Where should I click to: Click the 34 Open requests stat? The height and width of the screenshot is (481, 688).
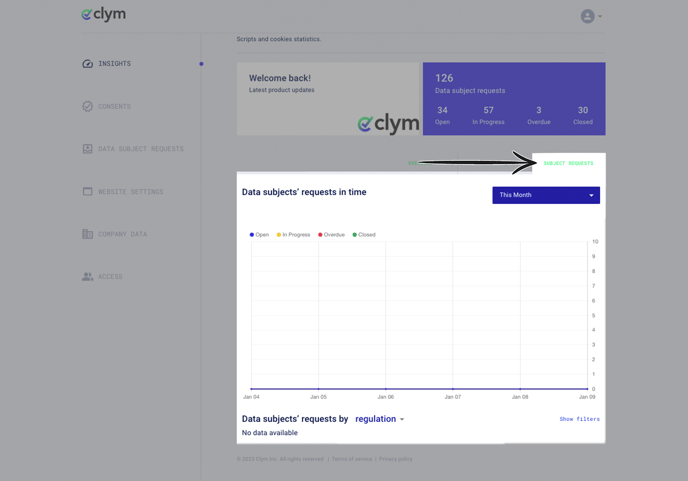tap(442, 115)
